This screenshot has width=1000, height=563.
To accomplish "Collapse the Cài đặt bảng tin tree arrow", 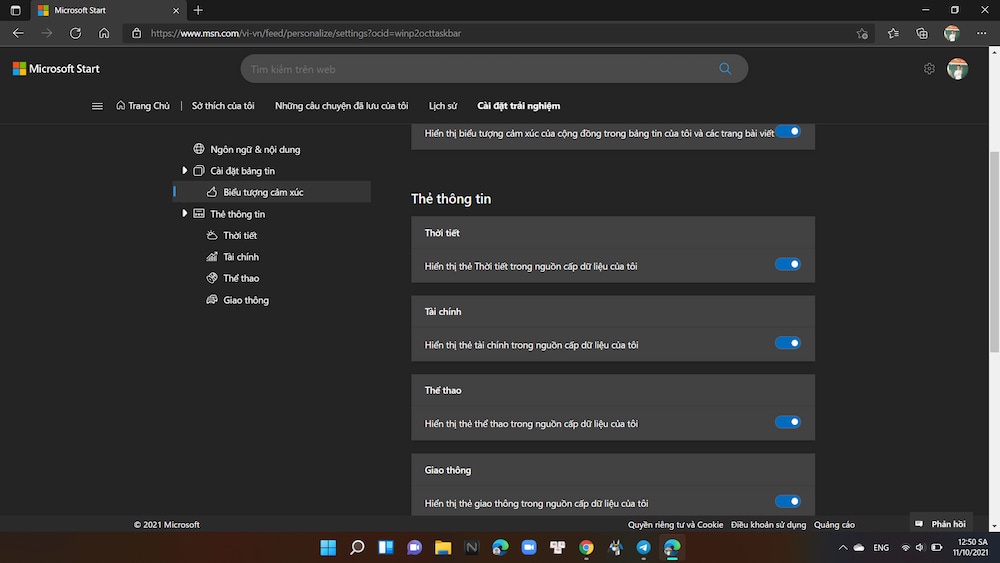I will 185,171.
